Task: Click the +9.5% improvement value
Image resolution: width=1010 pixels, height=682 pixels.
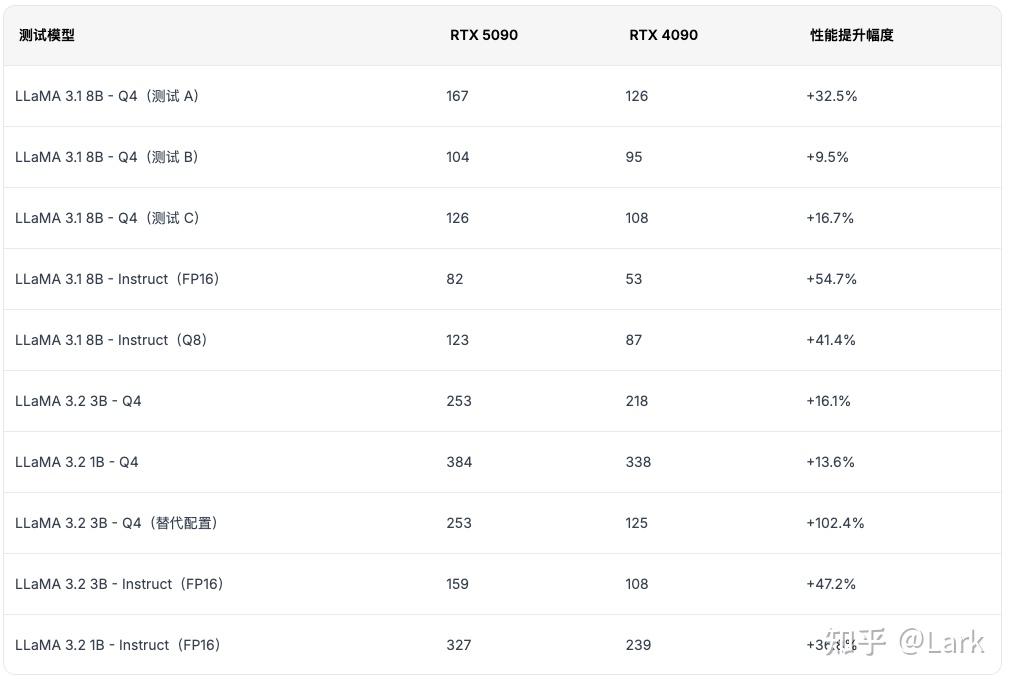Action: [x=827, y=157]
